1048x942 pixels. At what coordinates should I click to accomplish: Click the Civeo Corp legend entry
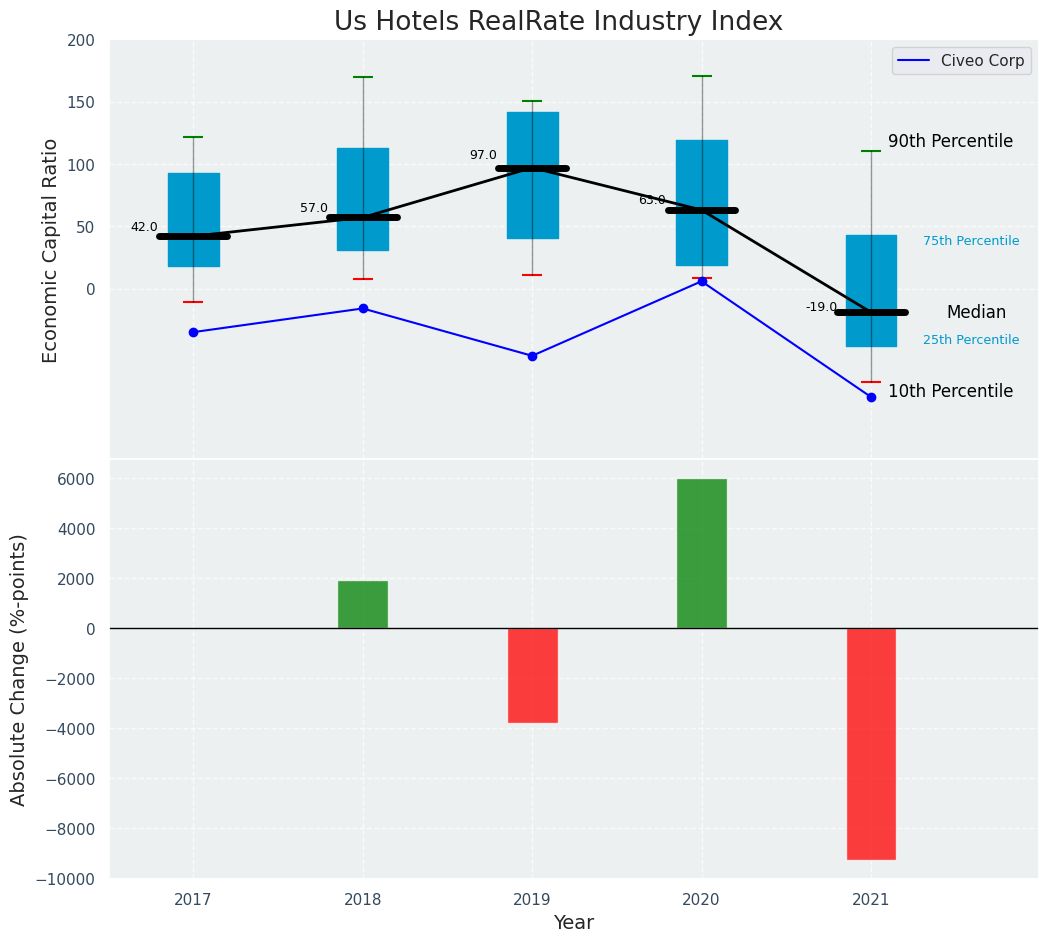tap(961, 61)
